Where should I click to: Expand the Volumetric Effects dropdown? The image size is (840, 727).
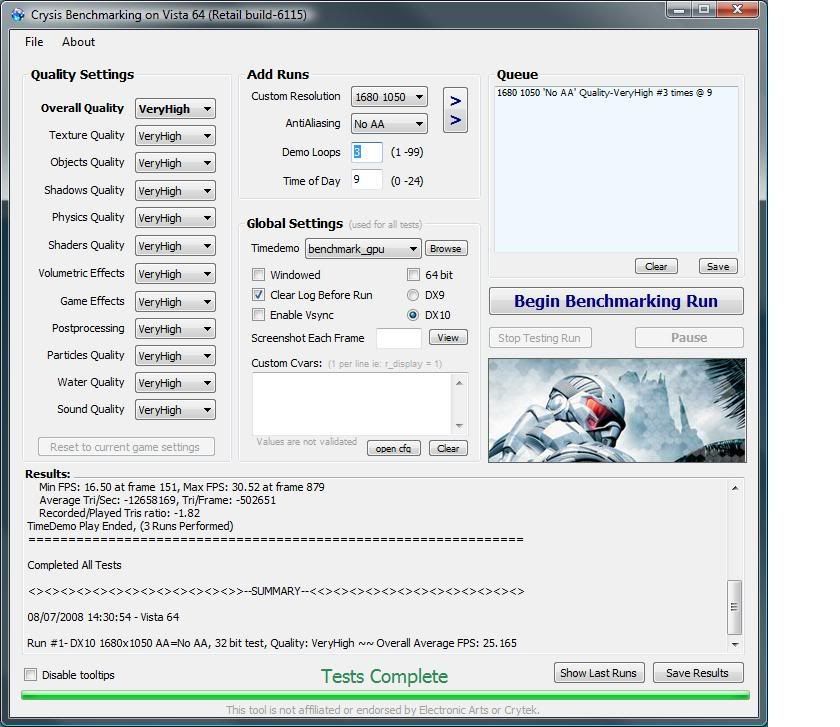[175, 274]
